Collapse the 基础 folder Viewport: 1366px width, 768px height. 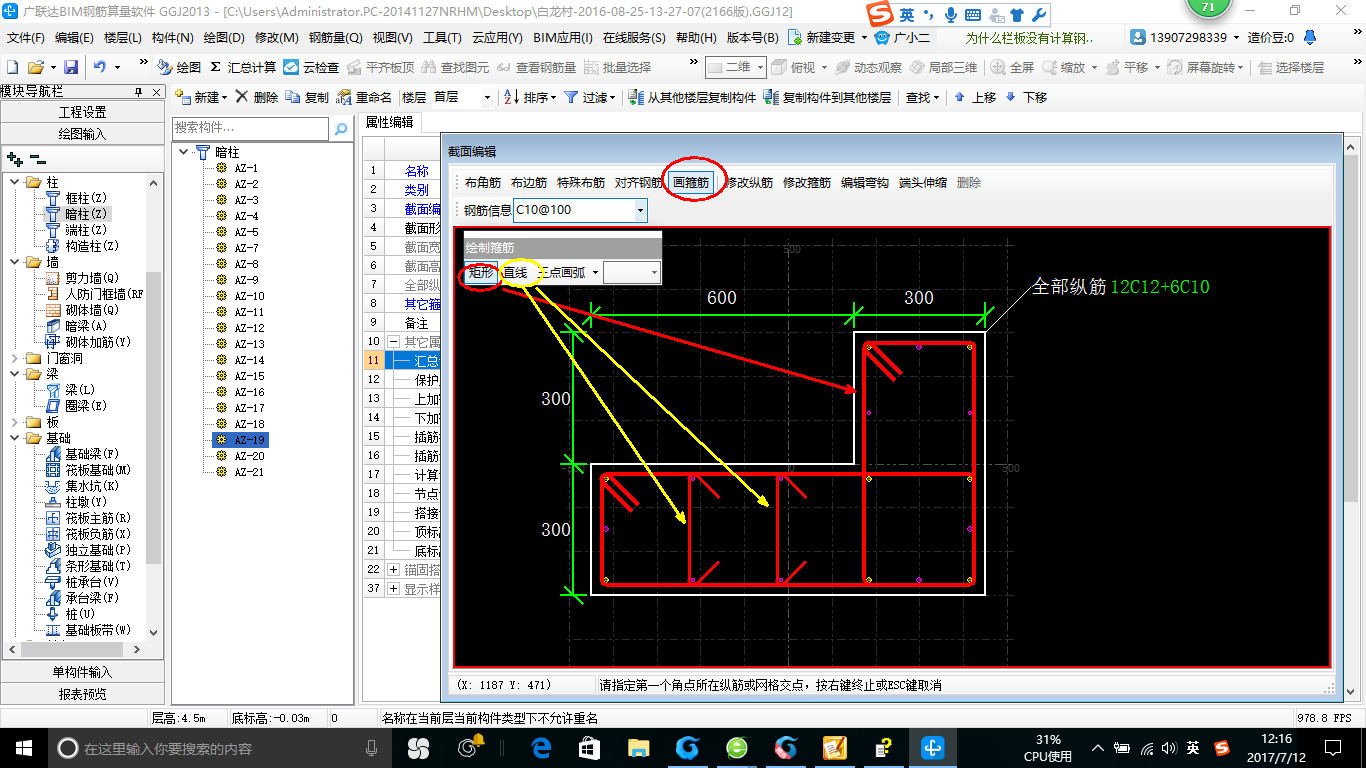pyautogui.click(x=14, y=438)
